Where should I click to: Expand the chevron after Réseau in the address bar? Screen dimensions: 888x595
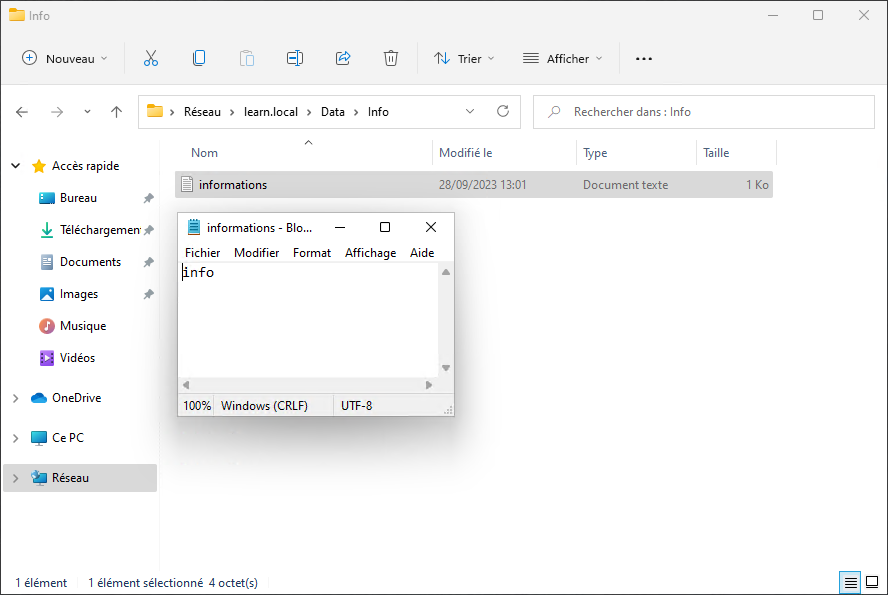[x=232, y=112]
